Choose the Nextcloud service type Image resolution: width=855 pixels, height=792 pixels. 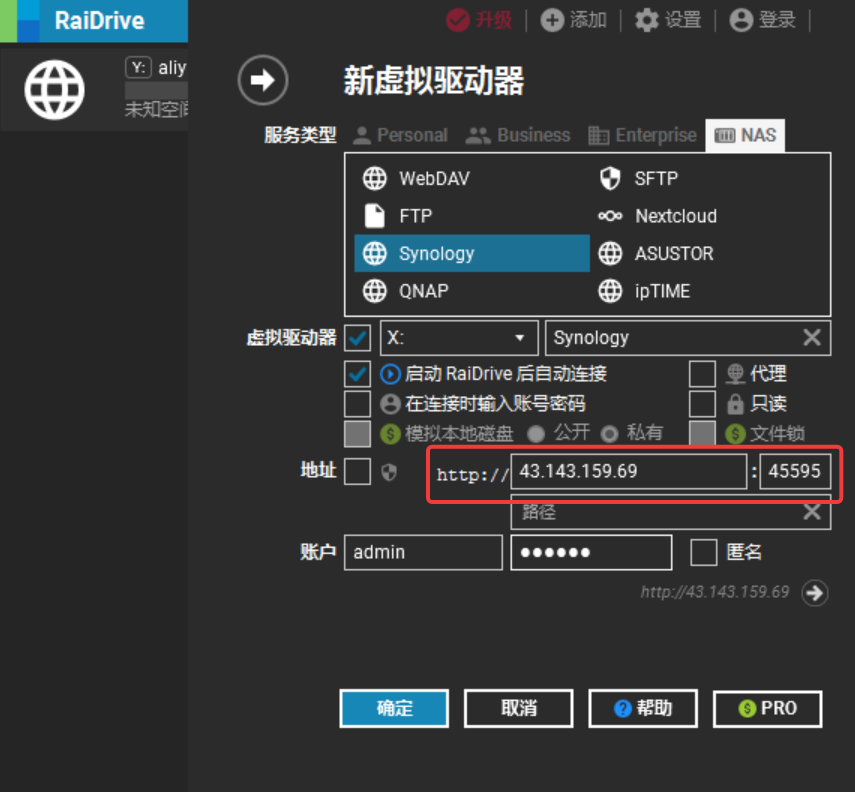[709, 216]
